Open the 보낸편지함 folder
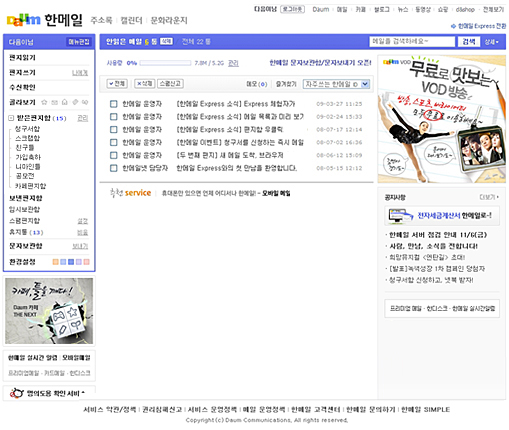Image resolution: width=509 pixels, height=430 pixels. coord(26,198)
